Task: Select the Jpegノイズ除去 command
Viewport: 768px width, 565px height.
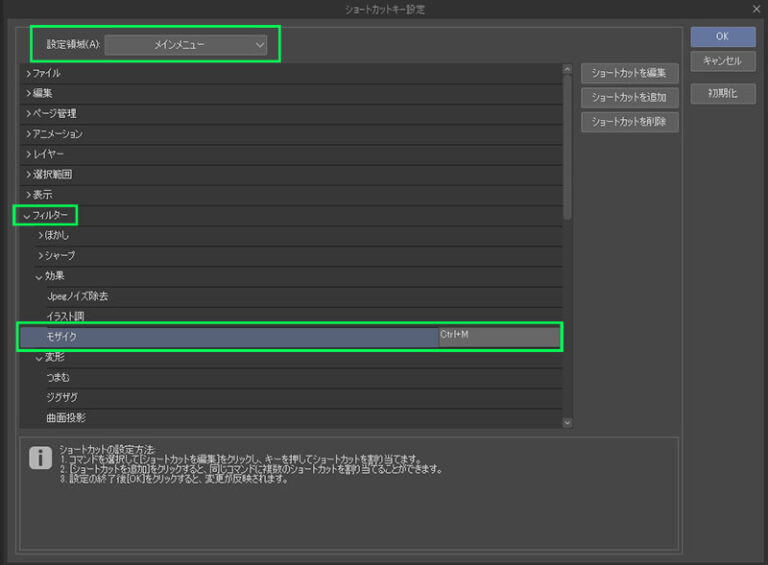Action: click(76, 296)
